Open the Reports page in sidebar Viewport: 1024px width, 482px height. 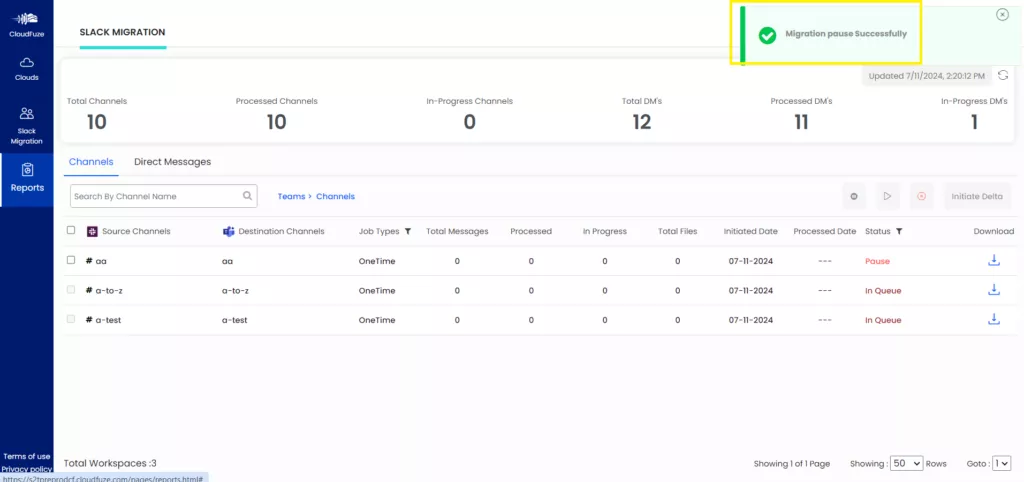tap(27, 178)
